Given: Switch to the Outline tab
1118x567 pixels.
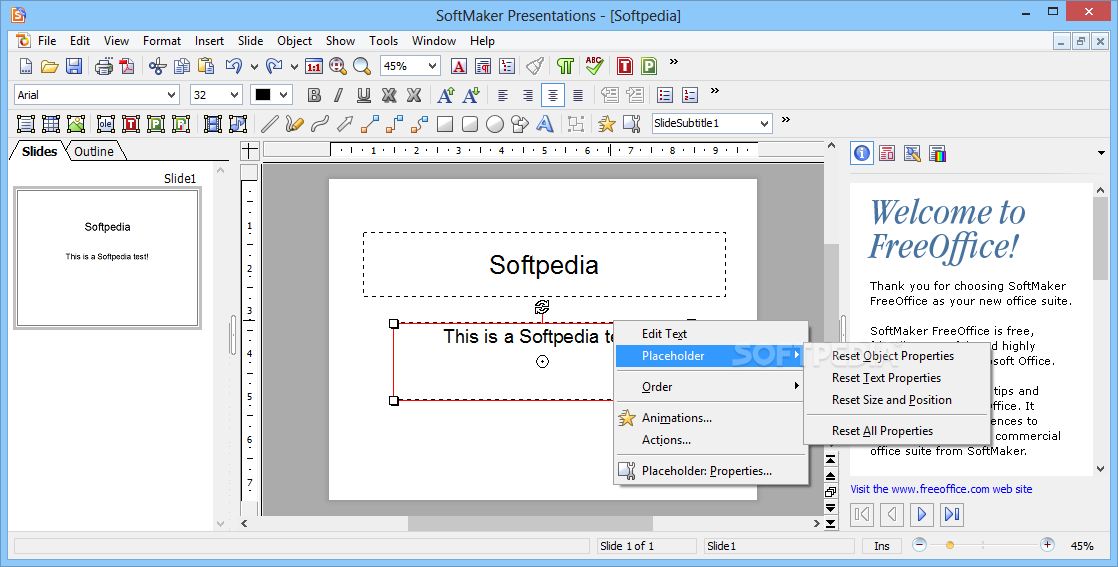Looking at the screenshot, I should (x=94, y=151).
